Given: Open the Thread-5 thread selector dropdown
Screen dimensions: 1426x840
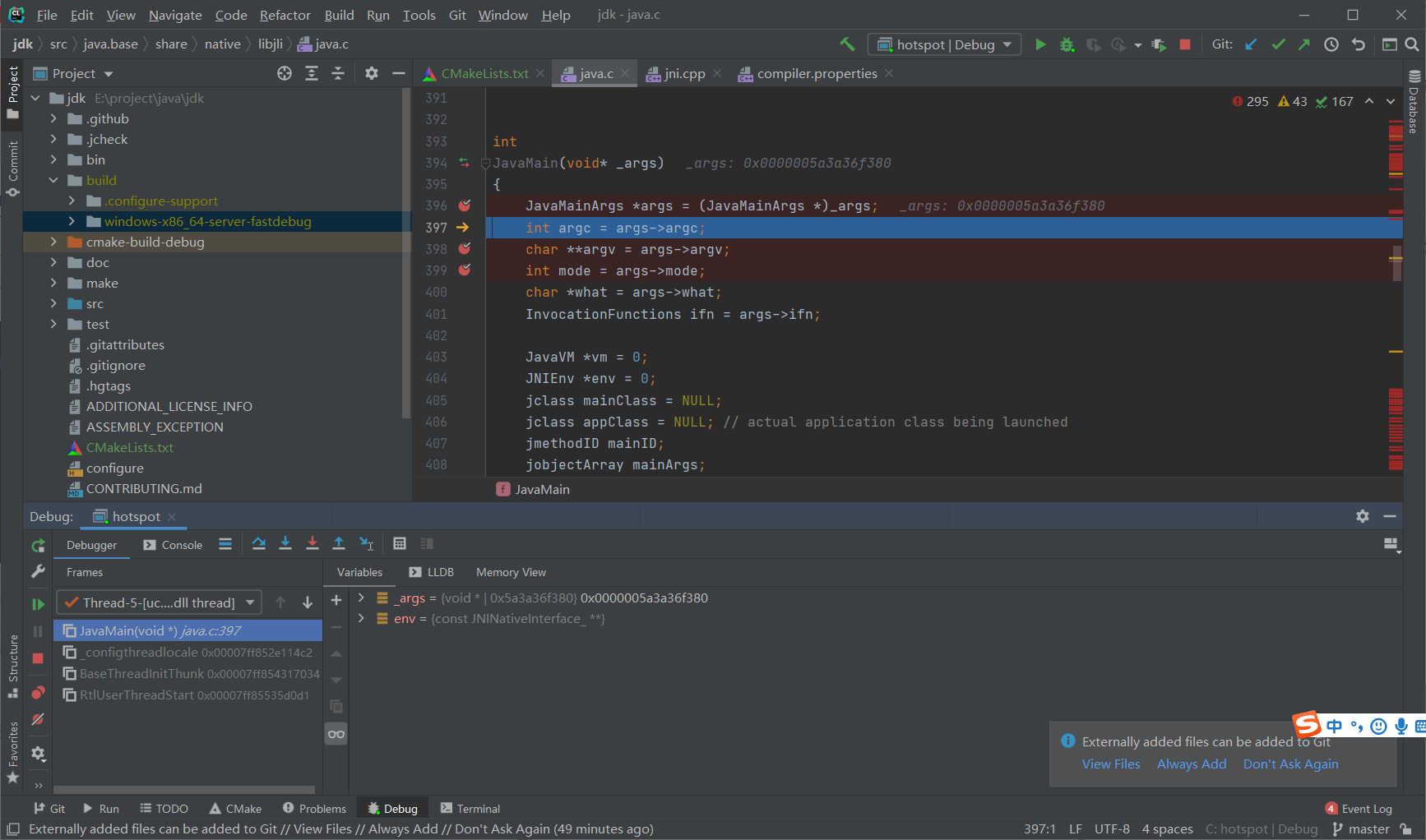Looking at the screenshot, I should tap(159, 602).
